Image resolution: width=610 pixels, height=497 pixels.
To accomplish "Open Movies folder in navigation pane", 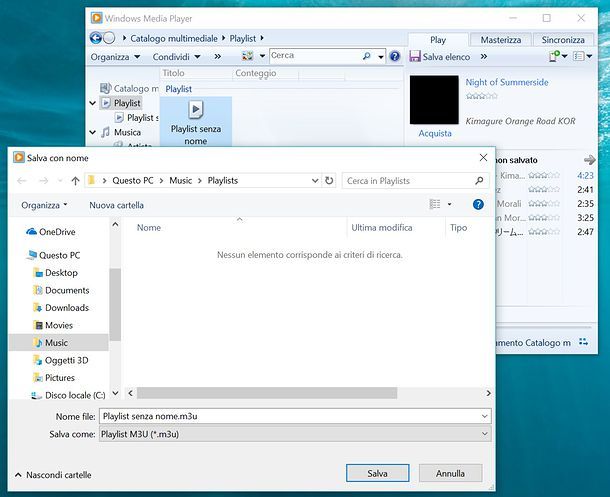I will [53, 325].
